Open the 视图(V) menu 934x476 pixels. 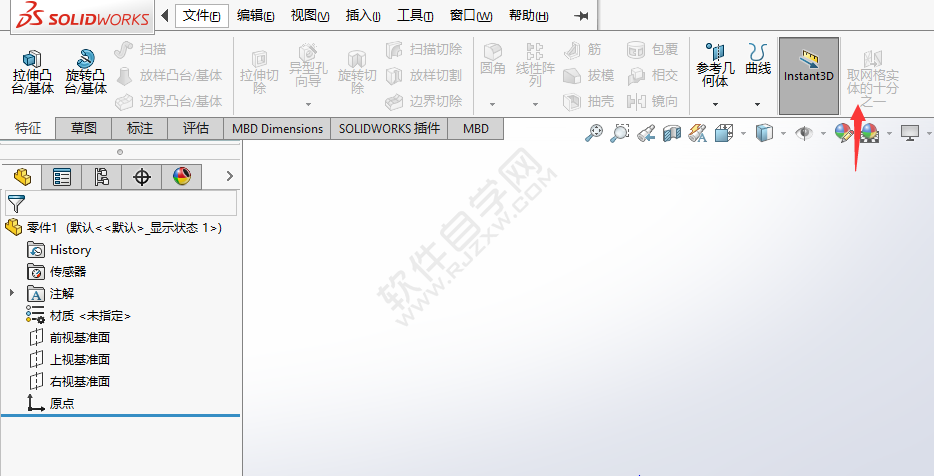[x=310, y=15]
